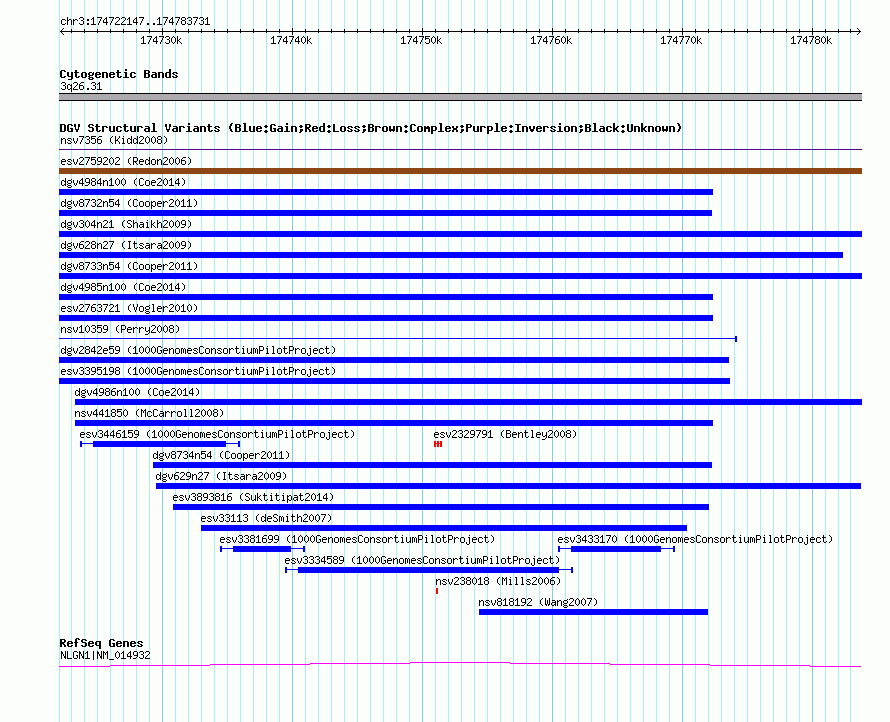This screenshot has width=890, height=722.
Task: Click the 174780k ruler position label
Action: pyautogui.click(x=811, y=40)
